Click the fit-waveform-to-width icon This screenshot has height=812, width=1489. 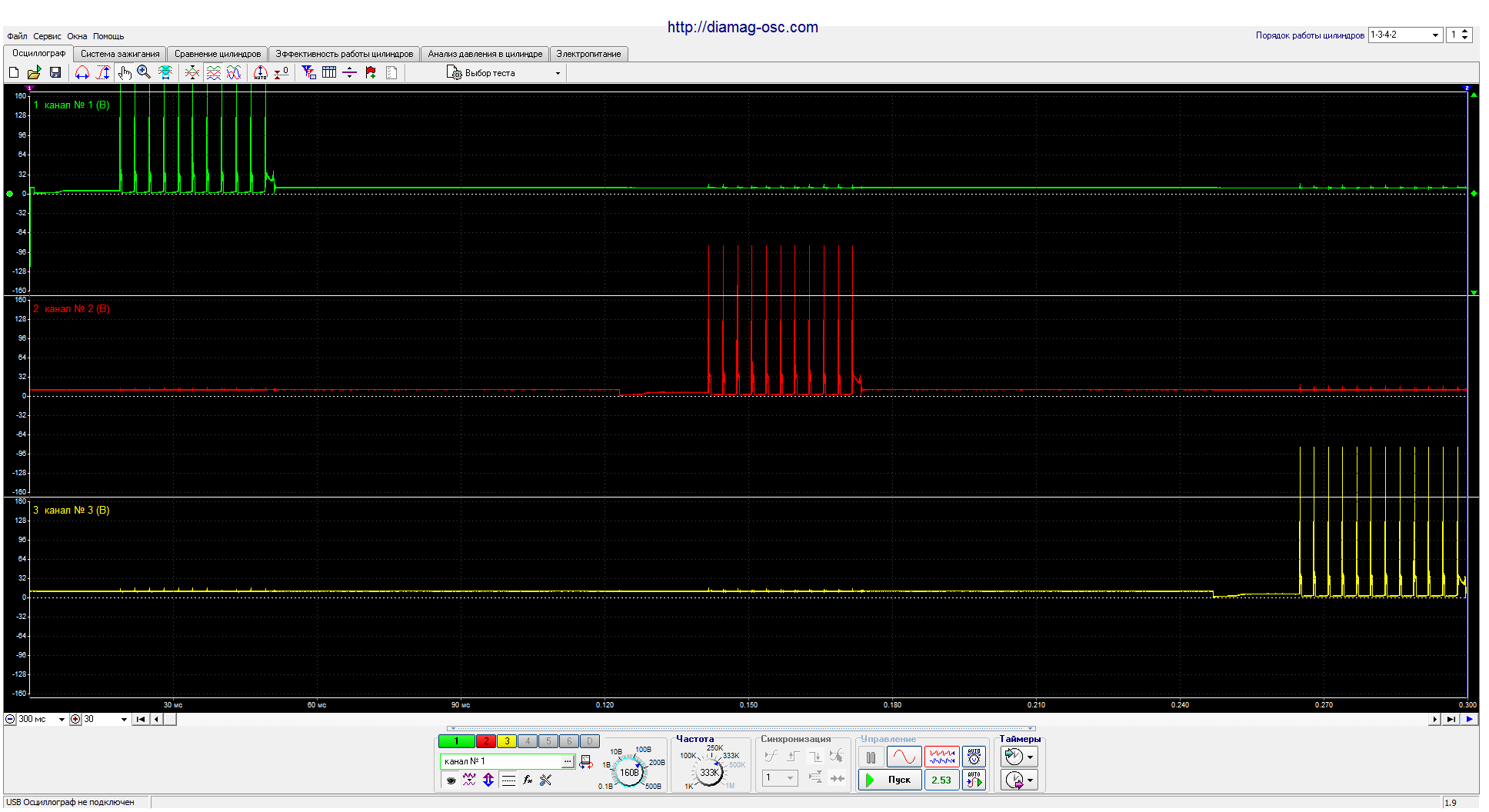coord(165,72)
